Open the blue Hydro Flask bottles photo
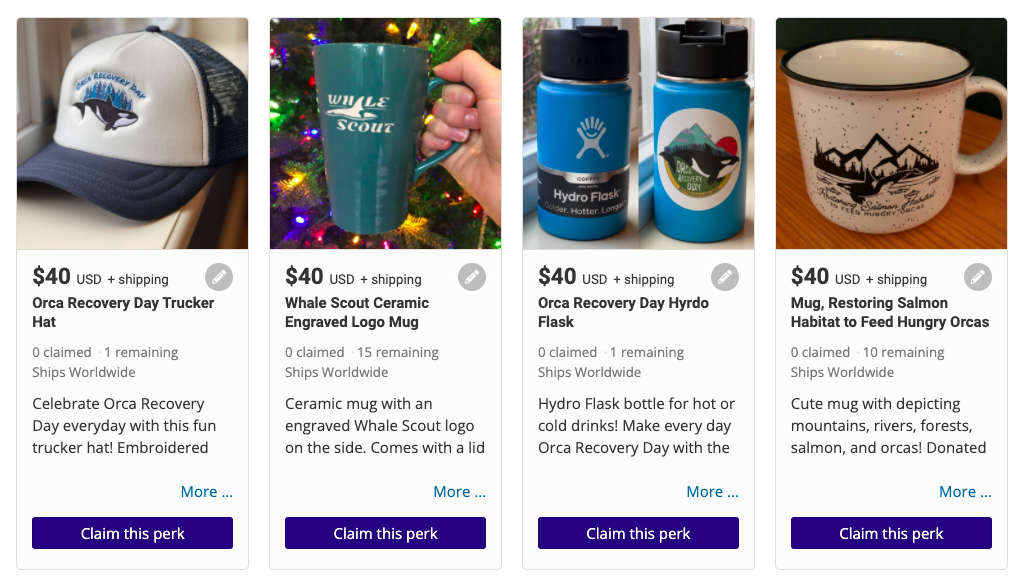 coord(638,133)
